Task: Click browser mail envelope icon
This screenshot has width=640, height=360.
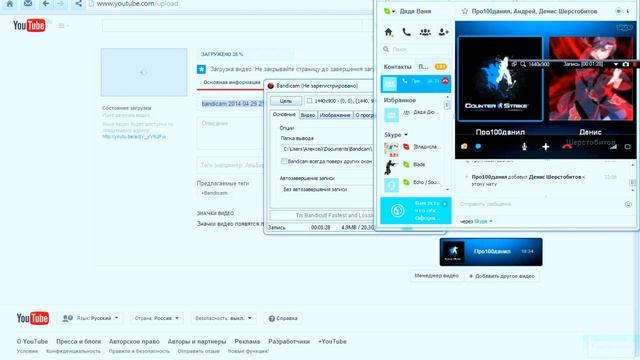Action: point(28,4)
